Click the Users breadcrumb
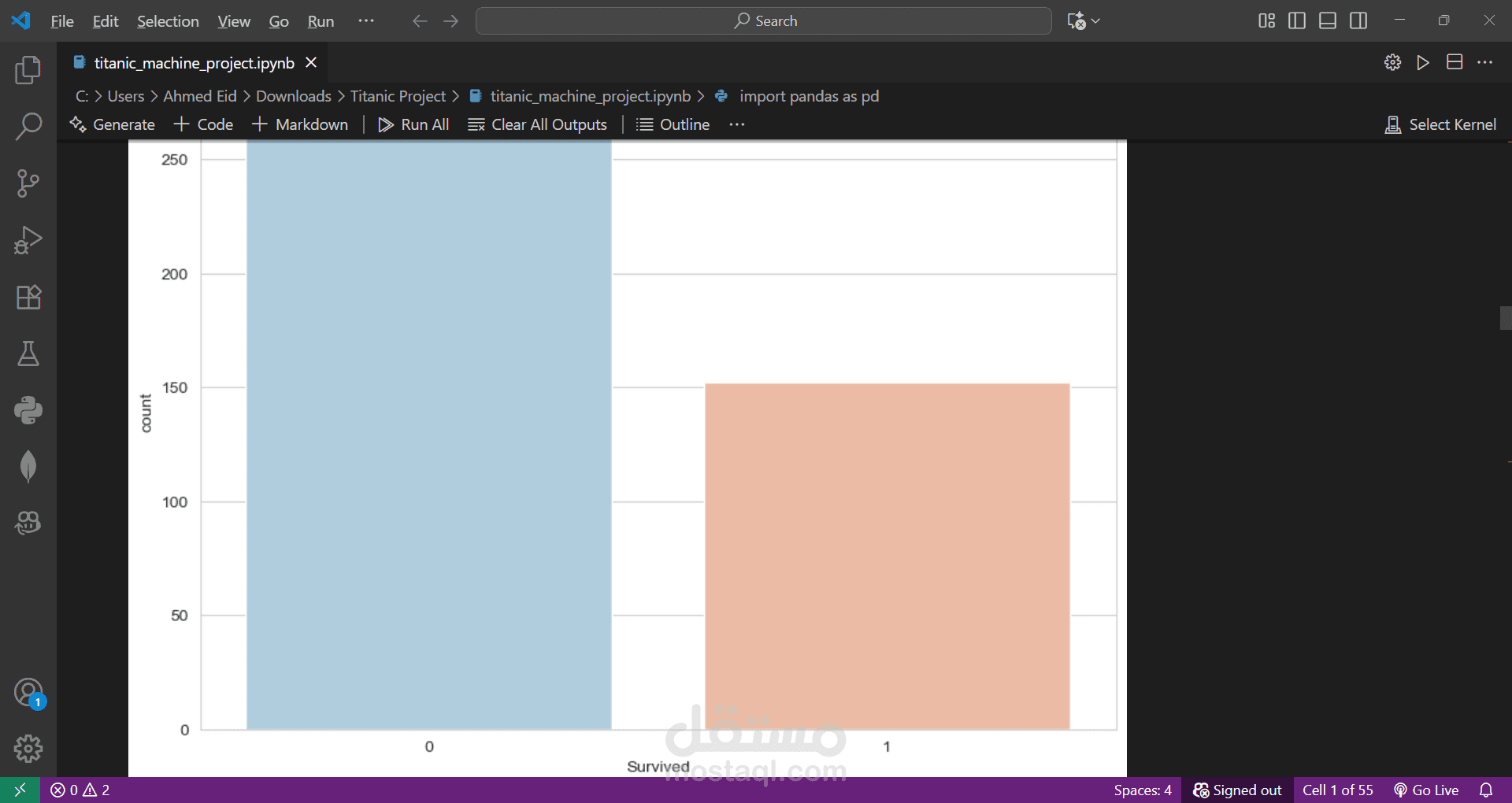Screen dimensions: 1512x803 pyautogui.click(x=126, y=96)
